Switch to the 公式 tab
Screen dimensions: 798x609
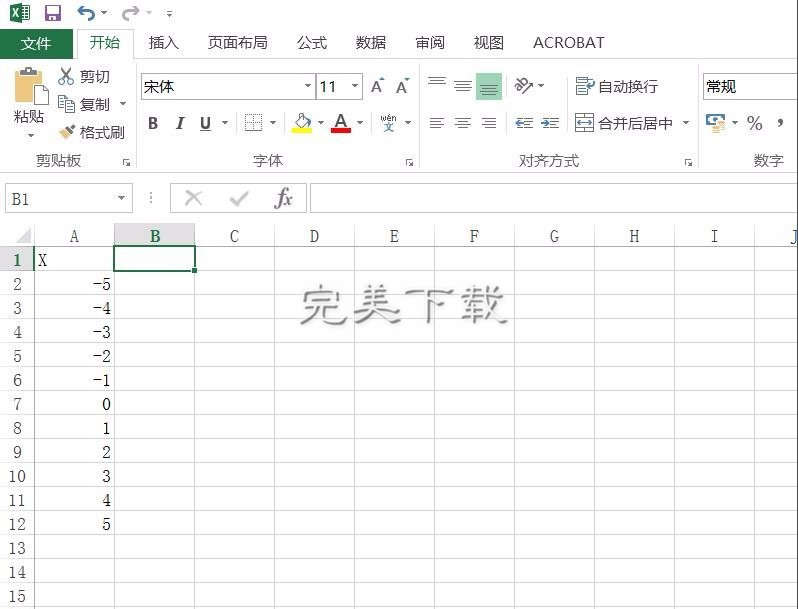click(311, 43)
